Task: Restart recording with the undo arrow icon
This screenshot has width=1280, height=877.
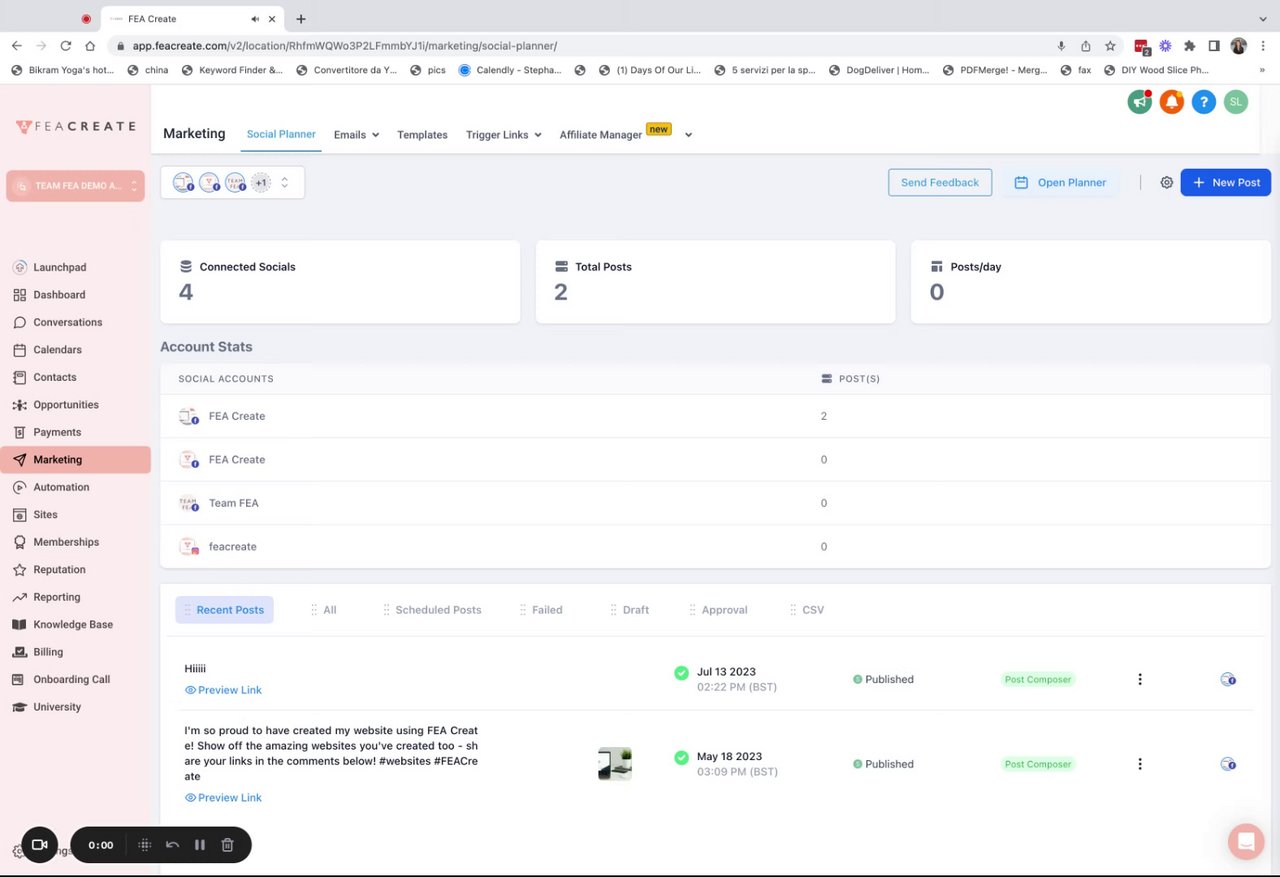Action: coord(172,845)
